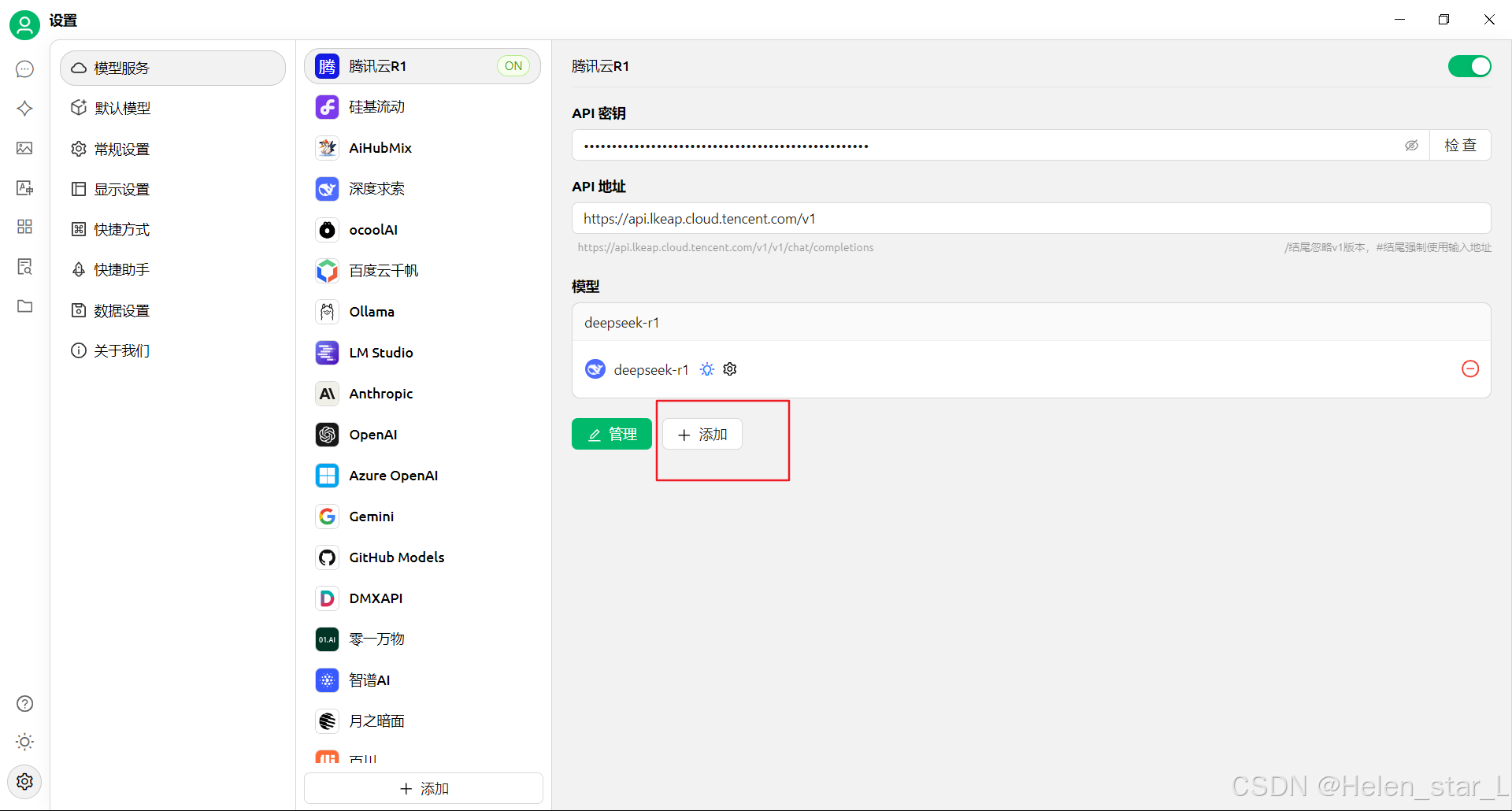Open the 快捷方式 settings section

(172, 229)
